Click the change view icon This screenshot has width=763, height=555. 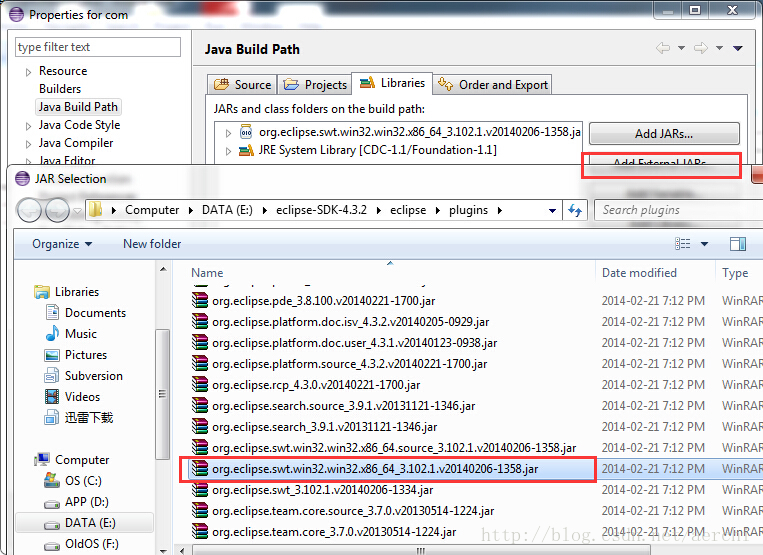pos(683,244)
